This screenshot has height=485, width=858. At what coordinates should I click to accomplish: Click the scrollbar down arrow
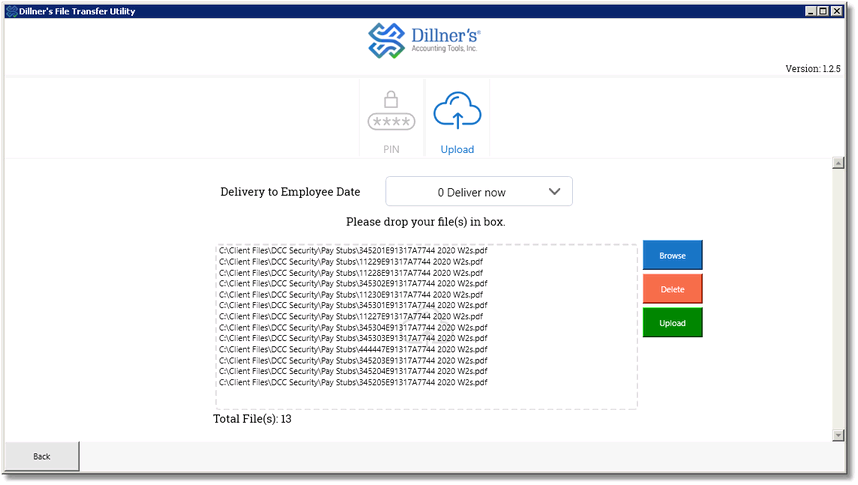tap(838, 435)
